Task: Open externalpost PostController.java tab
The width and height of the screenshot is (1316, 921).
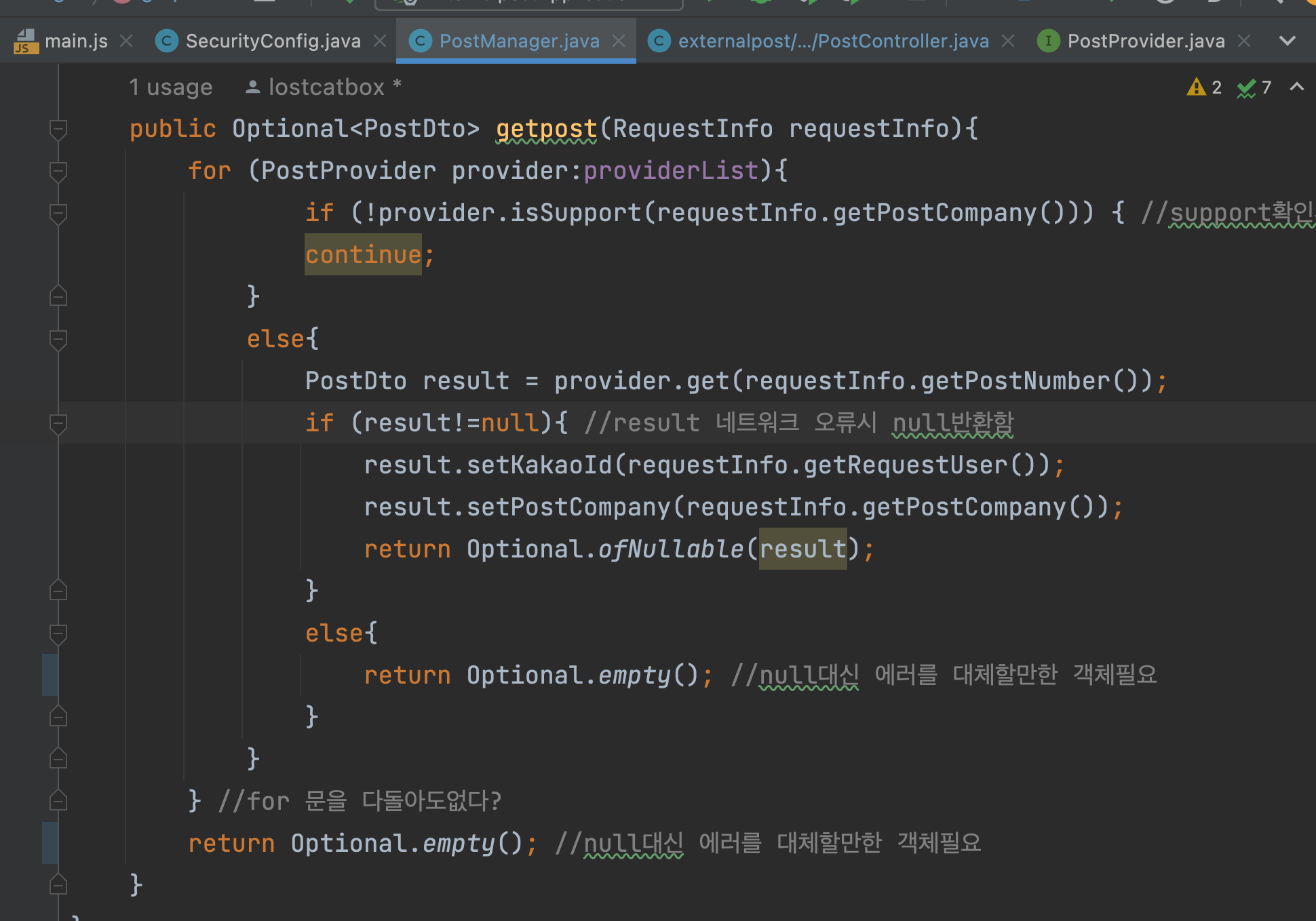Action: (832, 41)
